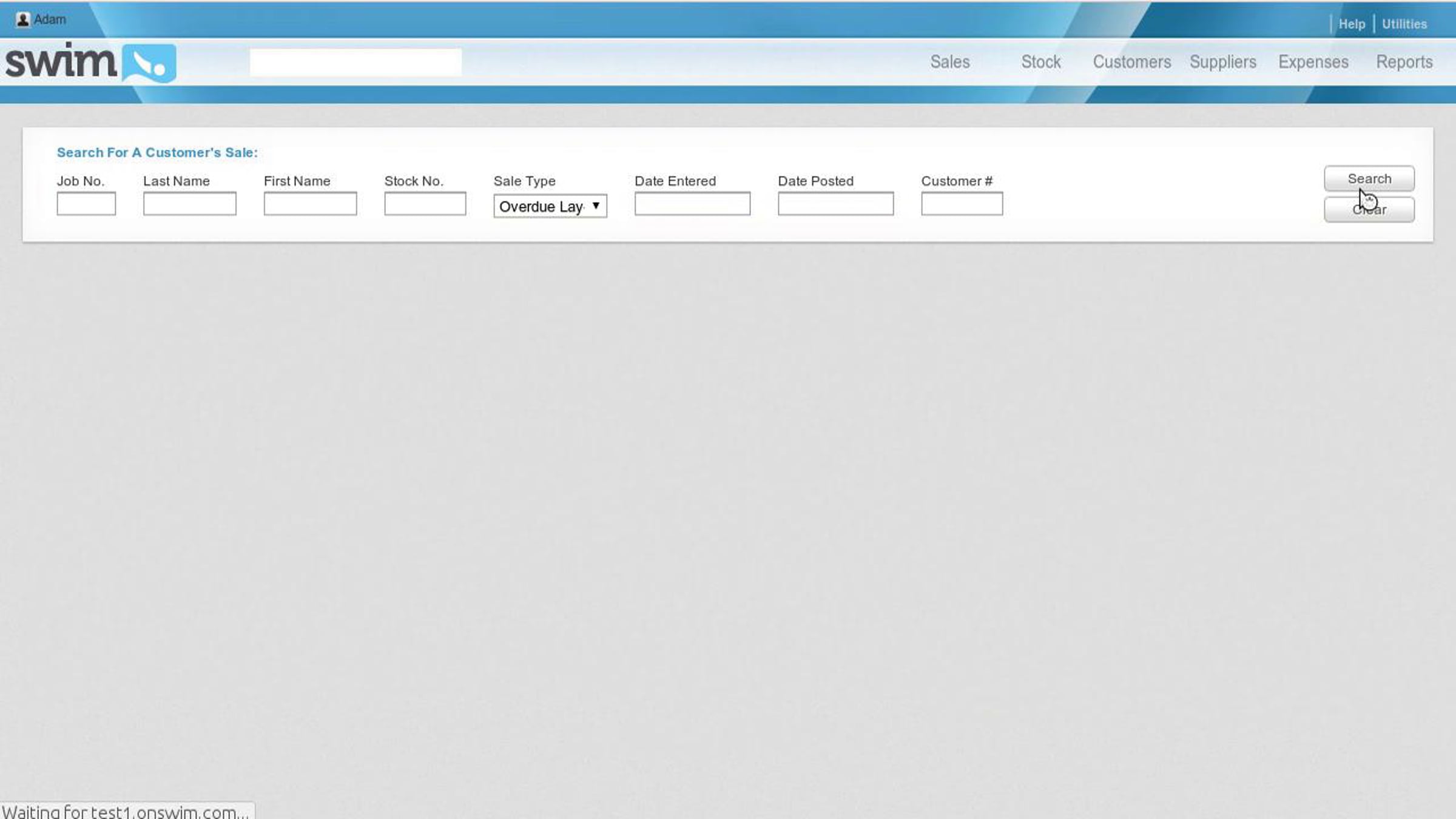
Task: Go to the Customers menu
Action: pyautogui.click(x=1132, y=62)
